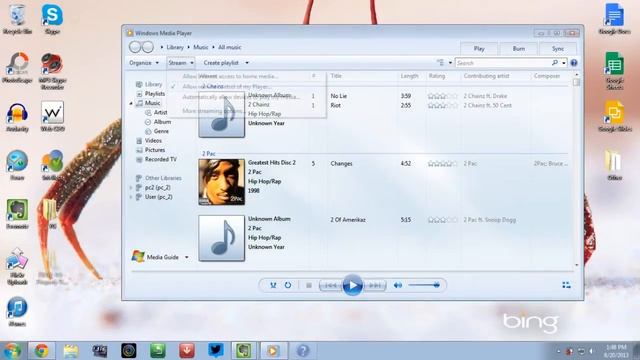The height and width of the screenshot is (360, 640).
Task: Open the iTunes desktop icon
Action: pos(17,311)
